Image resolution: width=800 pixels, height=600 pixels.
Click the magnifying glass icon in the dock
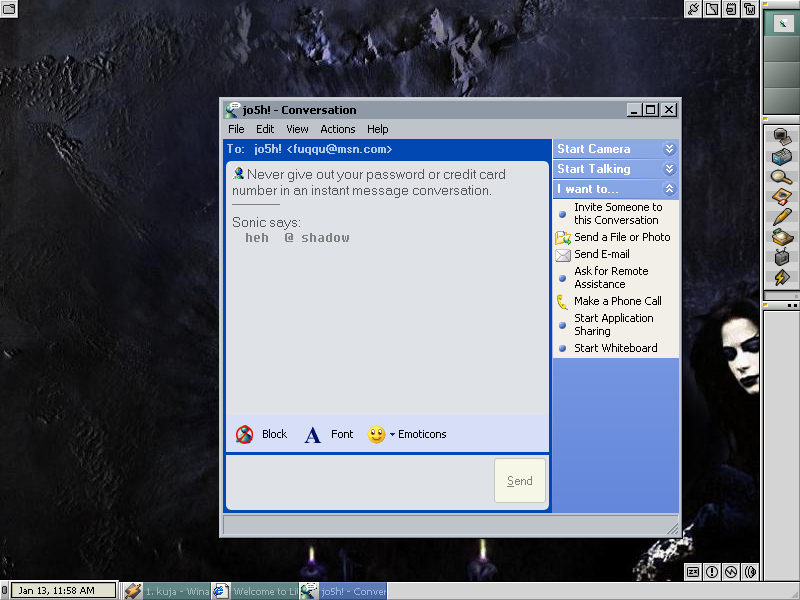pyautogui.click(x=781, y=177)
